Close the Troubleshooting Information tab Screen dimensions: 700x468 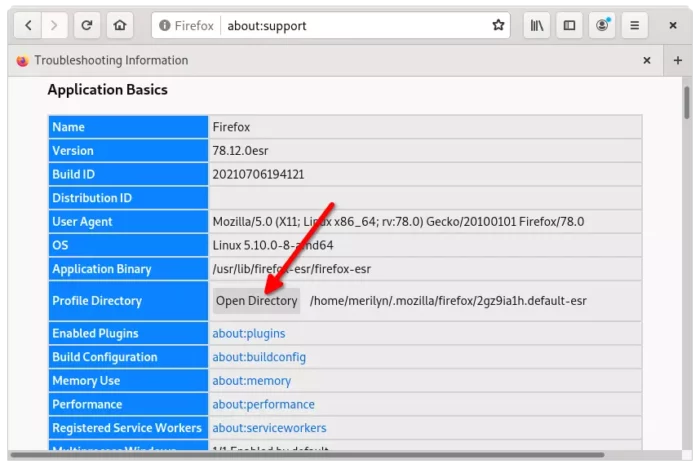tap(646, 60)
